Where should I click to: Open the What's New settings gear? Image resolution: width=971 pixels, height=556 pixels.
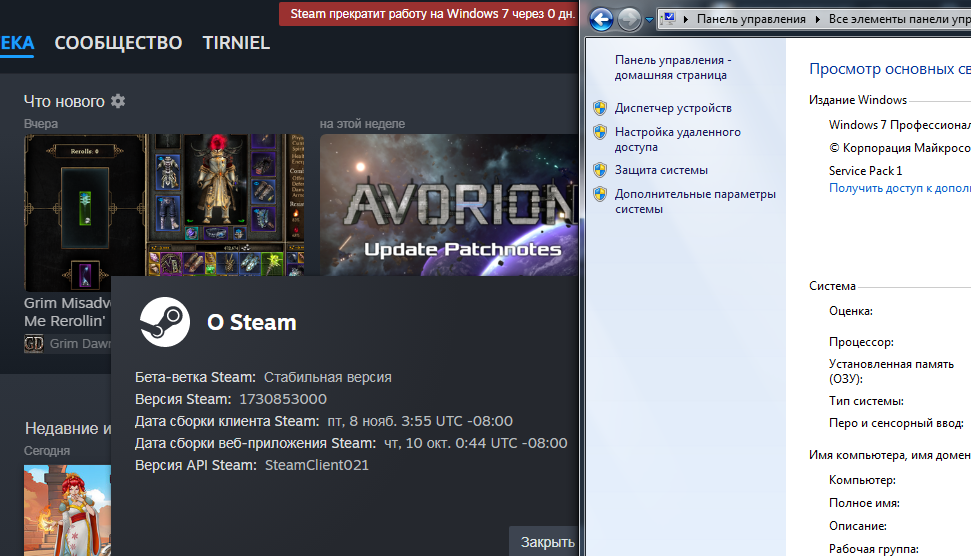tap(118, 101)
